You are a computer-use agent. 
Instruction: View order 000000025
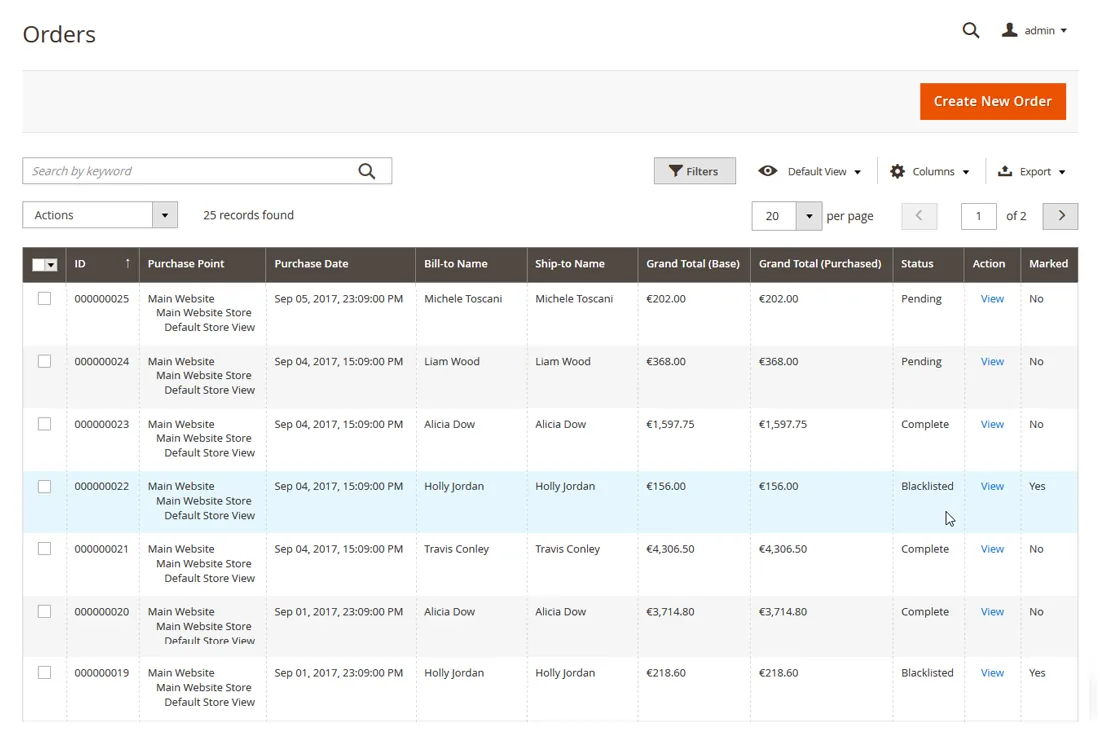[992, 299]
